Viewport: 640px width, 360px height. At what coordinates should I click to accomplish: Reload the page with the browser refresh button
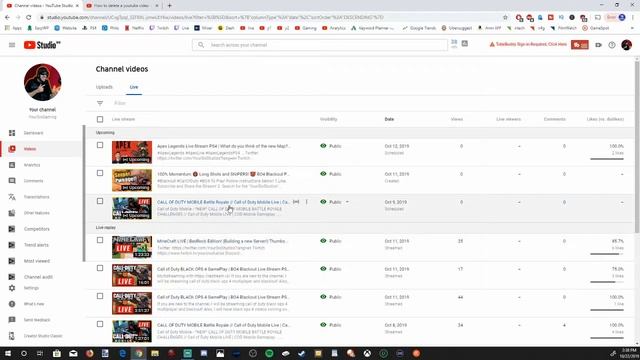[29, 18]
